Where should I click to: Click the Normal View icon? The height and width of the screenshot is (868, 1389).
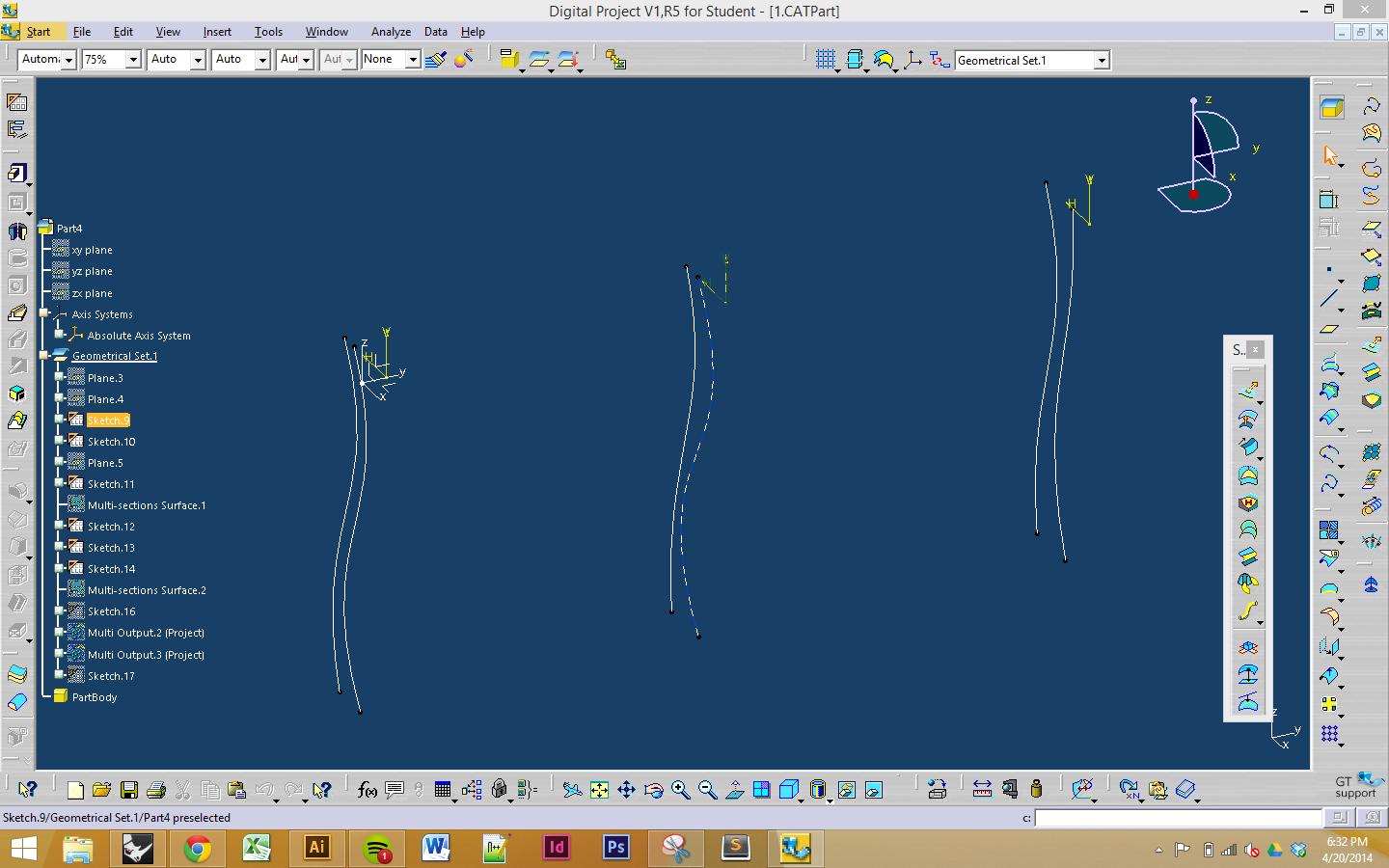pyautogui.click(x=734, y=790)
